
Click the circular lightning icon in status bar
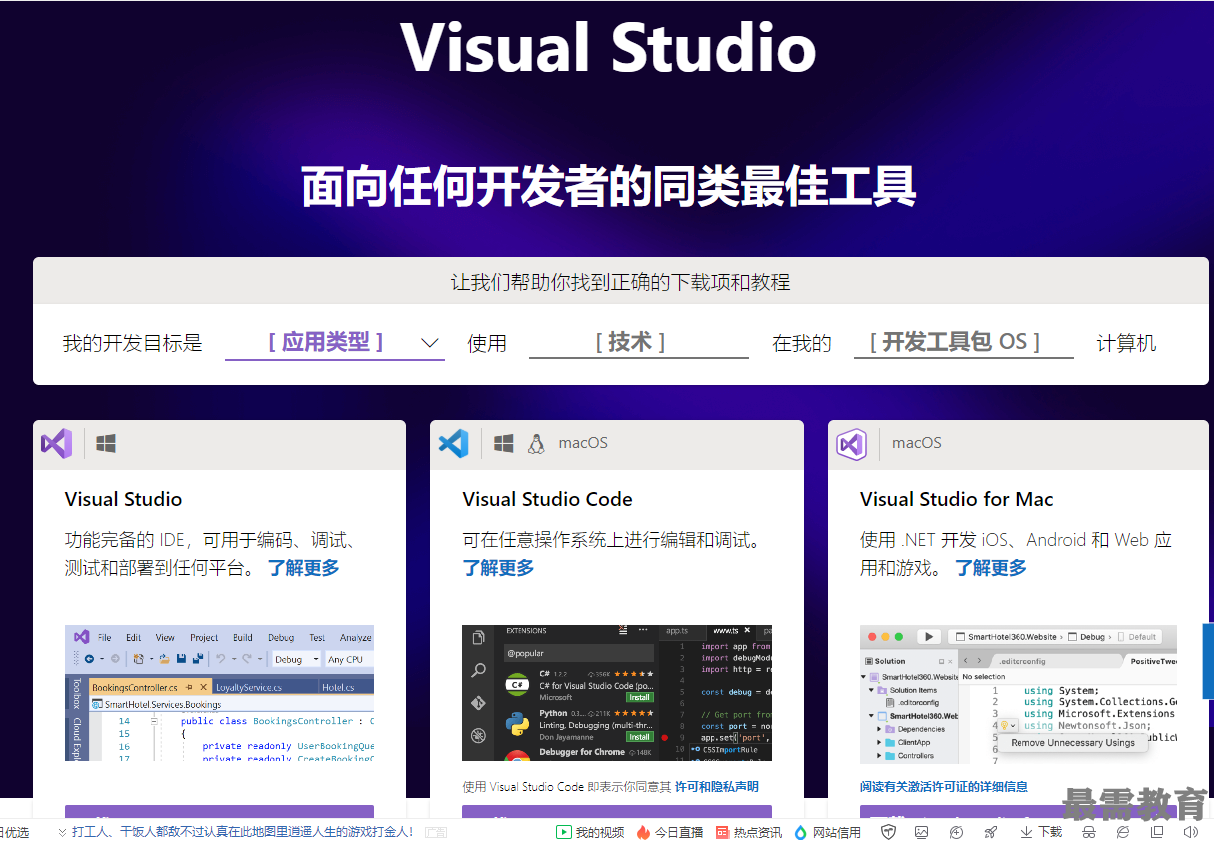(956, 832)
